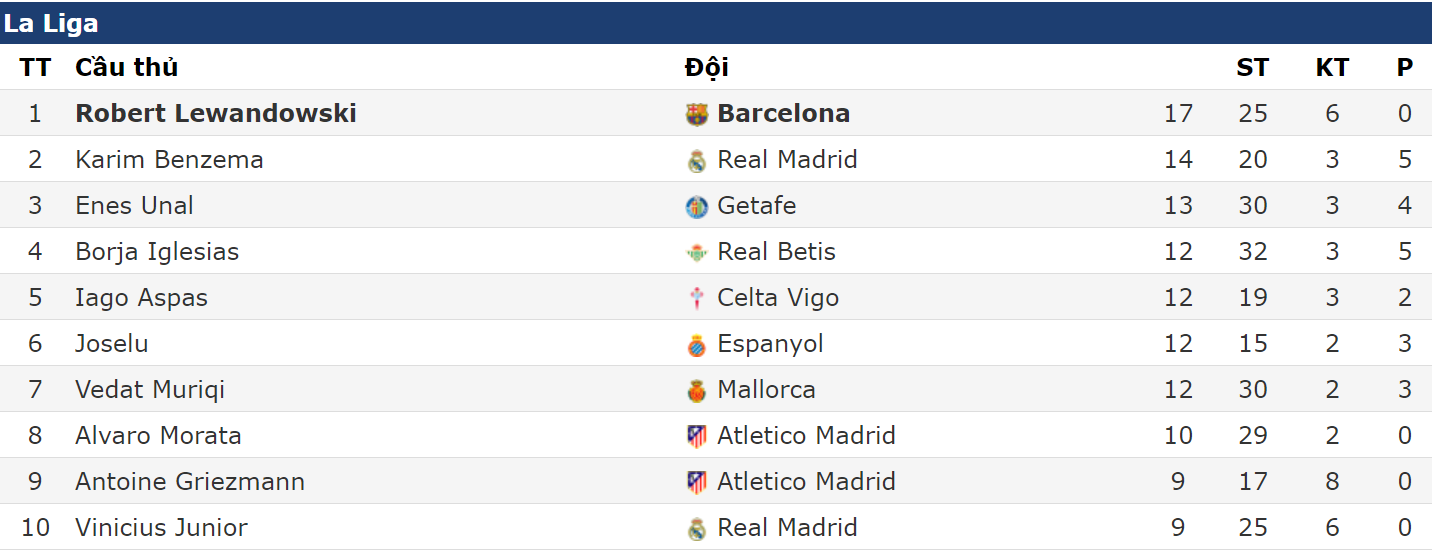
Task: Select Joselu's player name
Action: coord(112,344)
